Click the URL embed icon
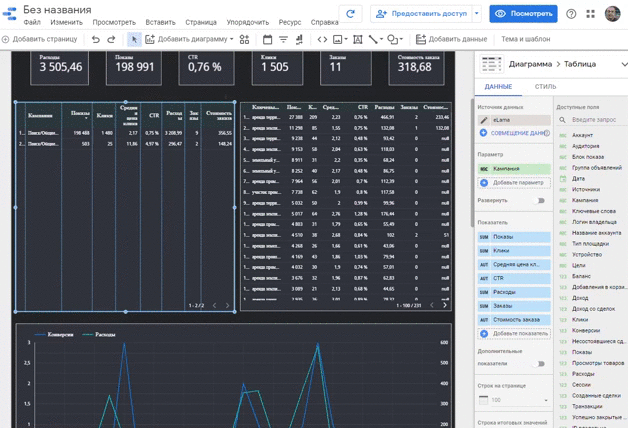 point(322,39)
